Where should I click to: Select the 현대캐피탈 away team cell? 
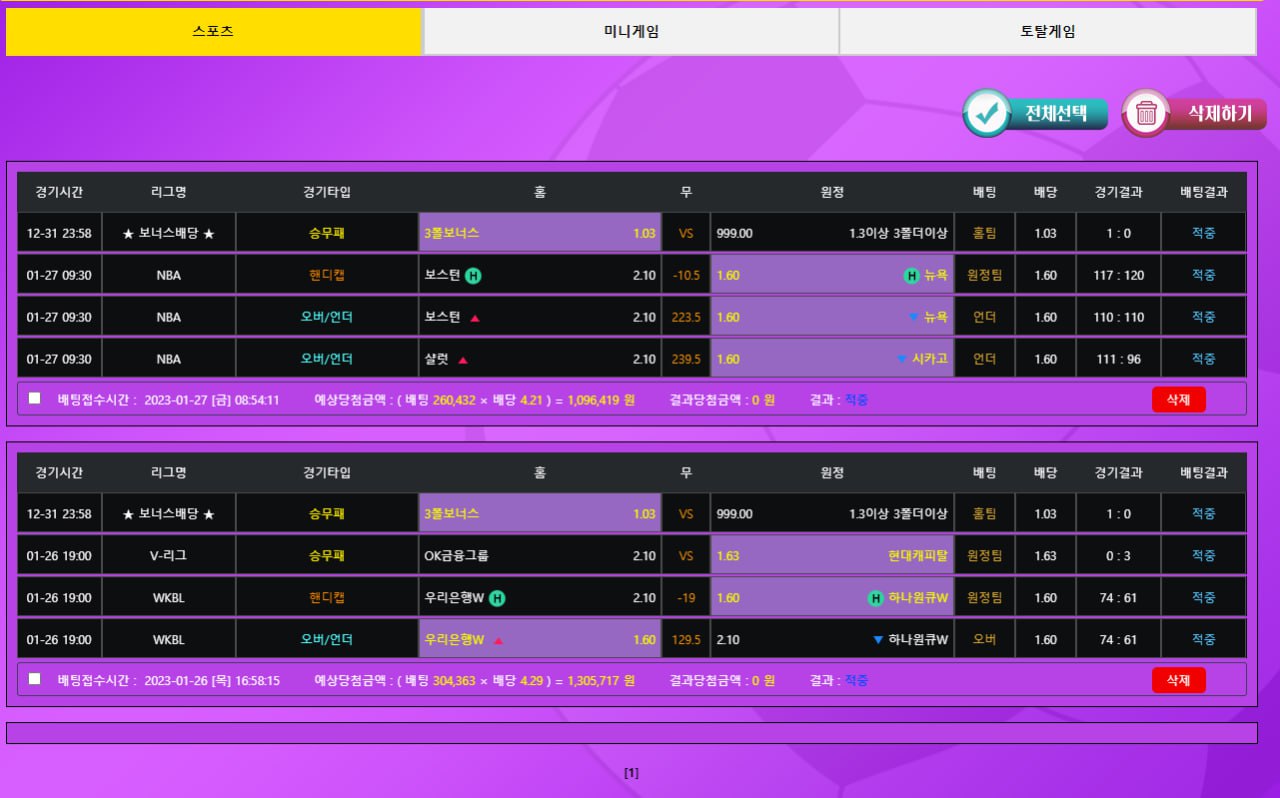click(x=832, y=556)
